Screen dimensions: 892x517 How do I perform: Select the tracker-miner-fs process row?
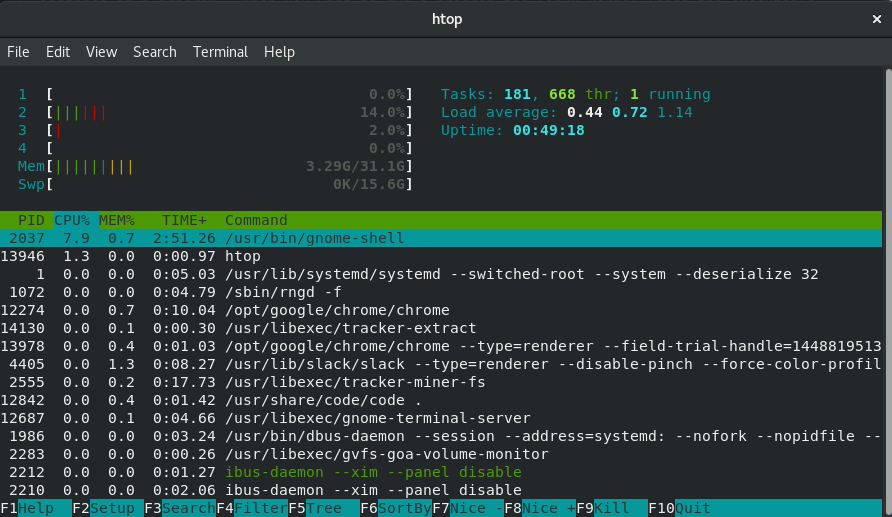coord(441,382)
